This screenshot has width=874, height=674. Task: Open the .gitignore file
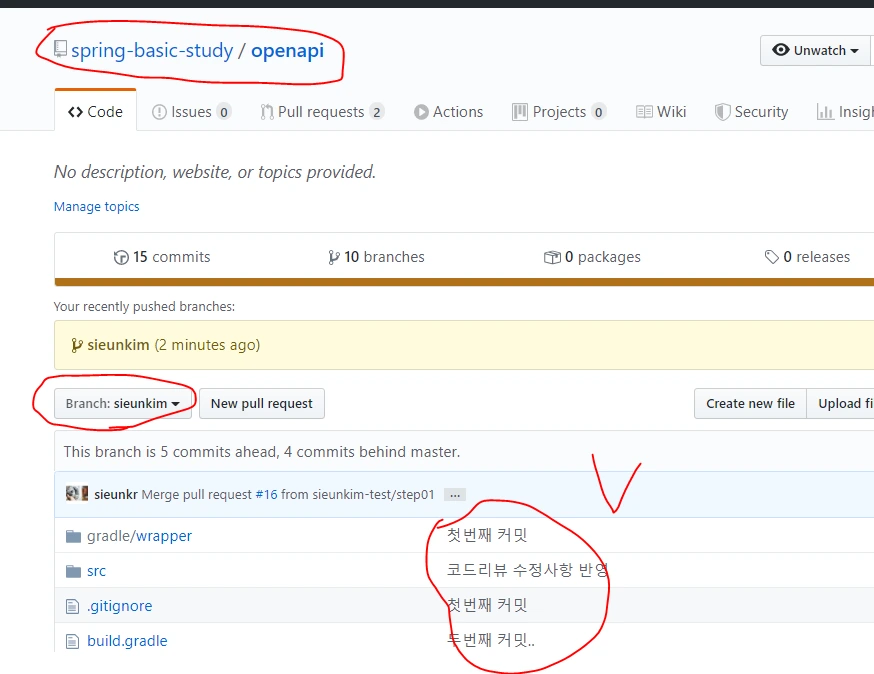click(x=119, y=606)
